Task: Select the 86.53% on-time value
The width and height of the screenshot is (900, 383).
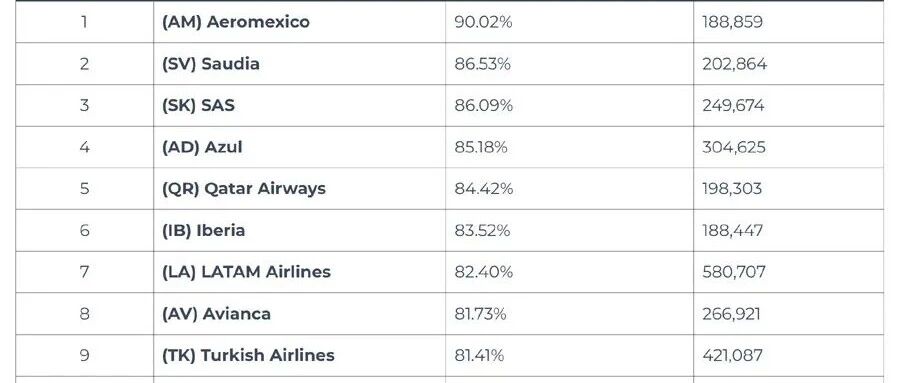Action: click(482, 64)
